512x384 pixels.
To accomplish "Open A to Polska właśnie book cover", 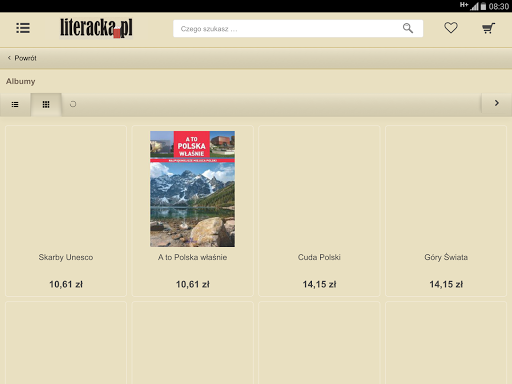I will (x=192, y=189).
